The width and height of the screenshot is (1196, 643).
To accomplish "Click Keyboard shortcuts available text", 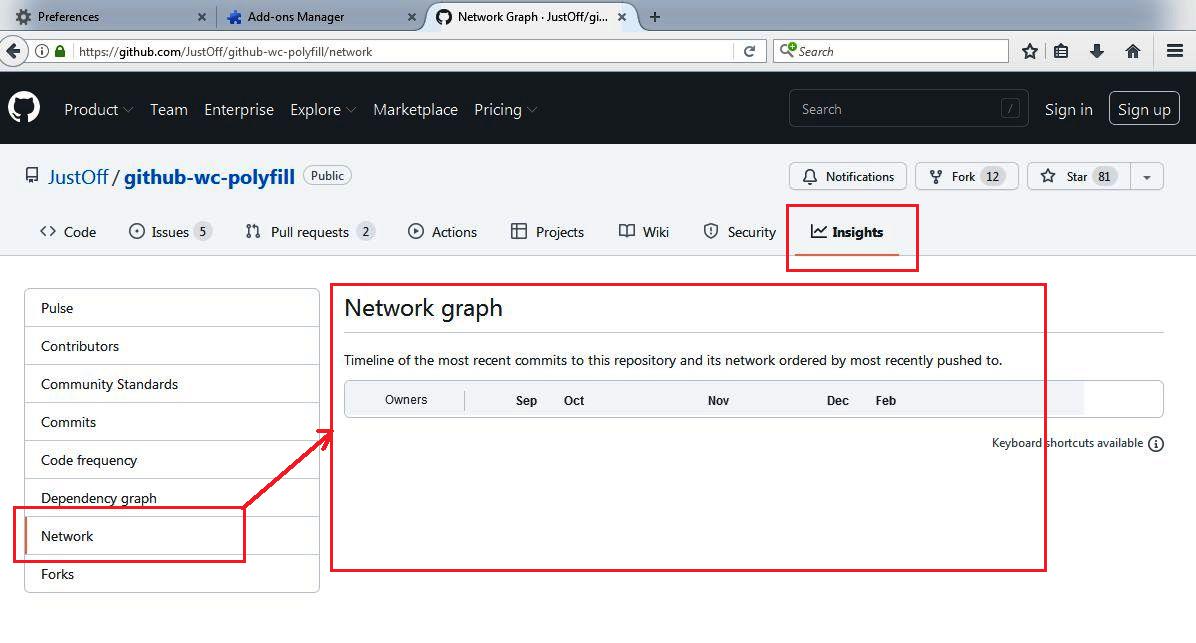I will click(1067, 443).
